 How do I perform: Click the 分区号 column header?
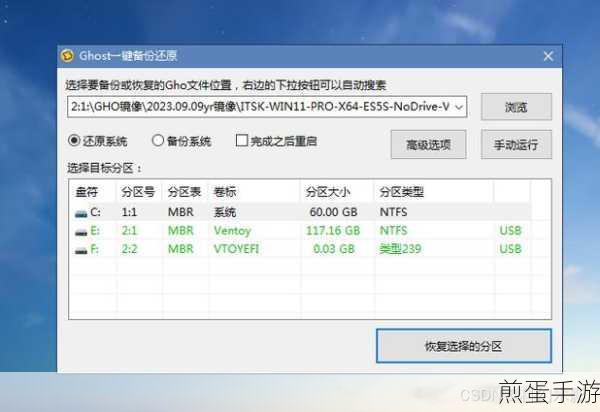coord(139,192)
